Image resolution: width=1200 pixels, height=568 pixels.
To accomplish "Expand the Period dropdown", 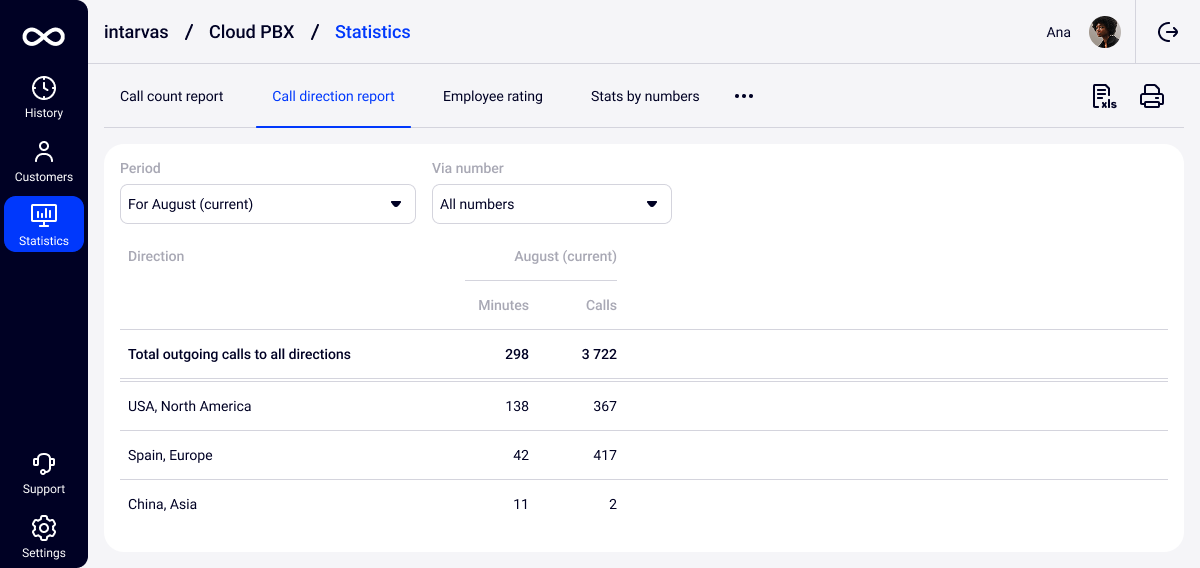I will tap(267, 204).
